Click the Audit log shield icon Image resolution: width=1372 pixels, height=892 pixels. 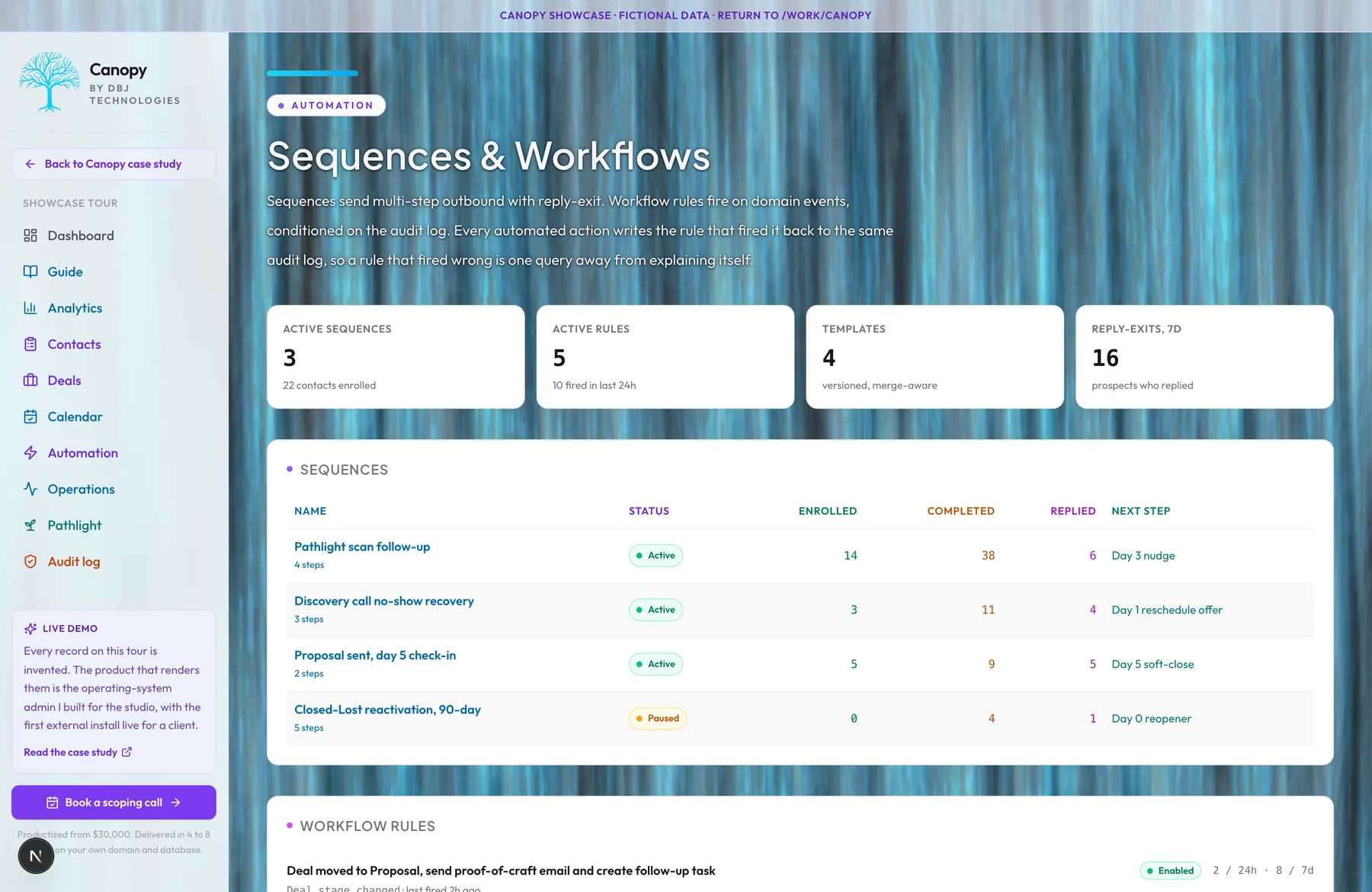pyautogui.click(x=30, y=561)
